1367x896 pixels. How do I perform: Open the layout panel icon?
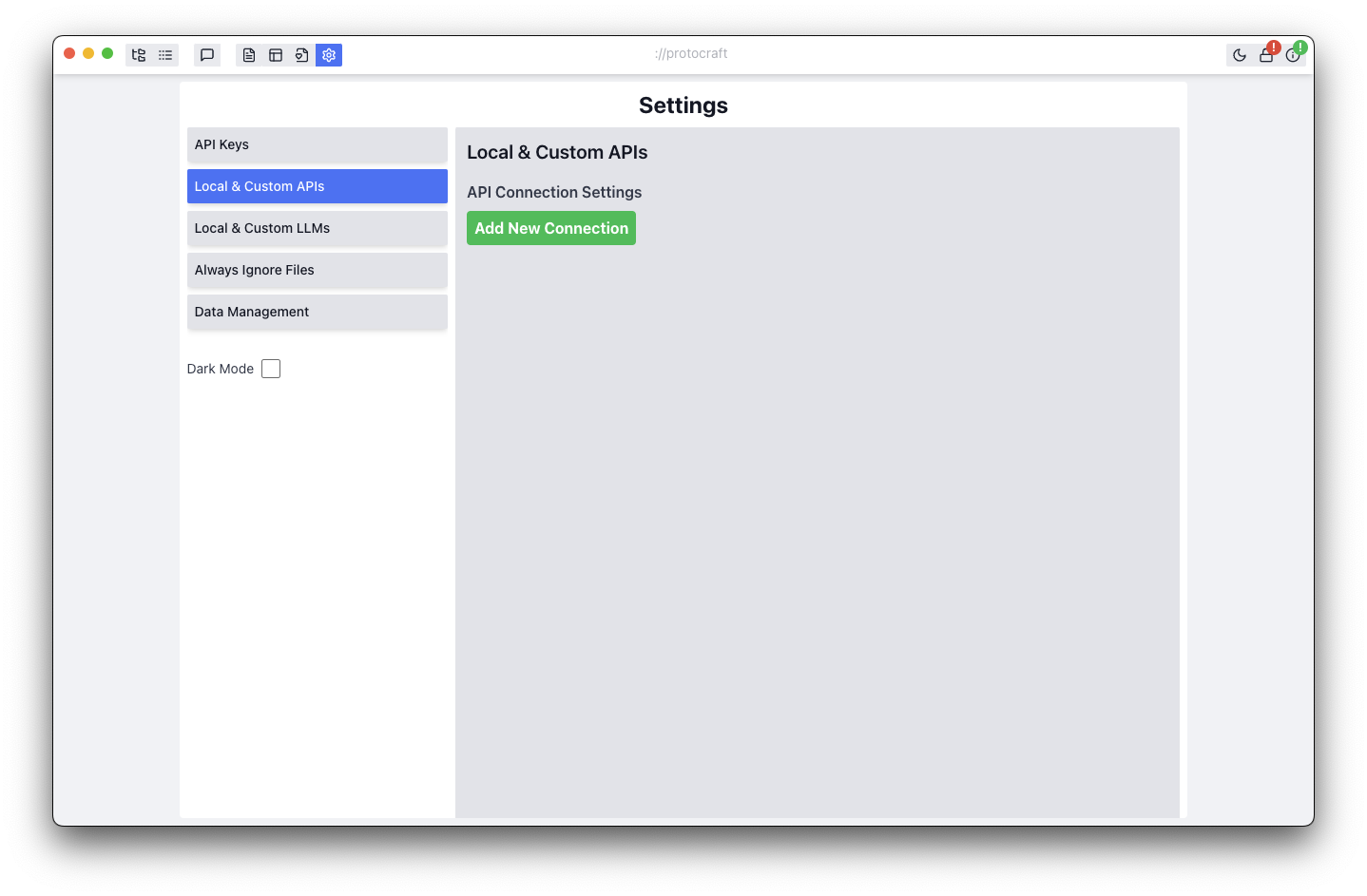coord(276,55)
